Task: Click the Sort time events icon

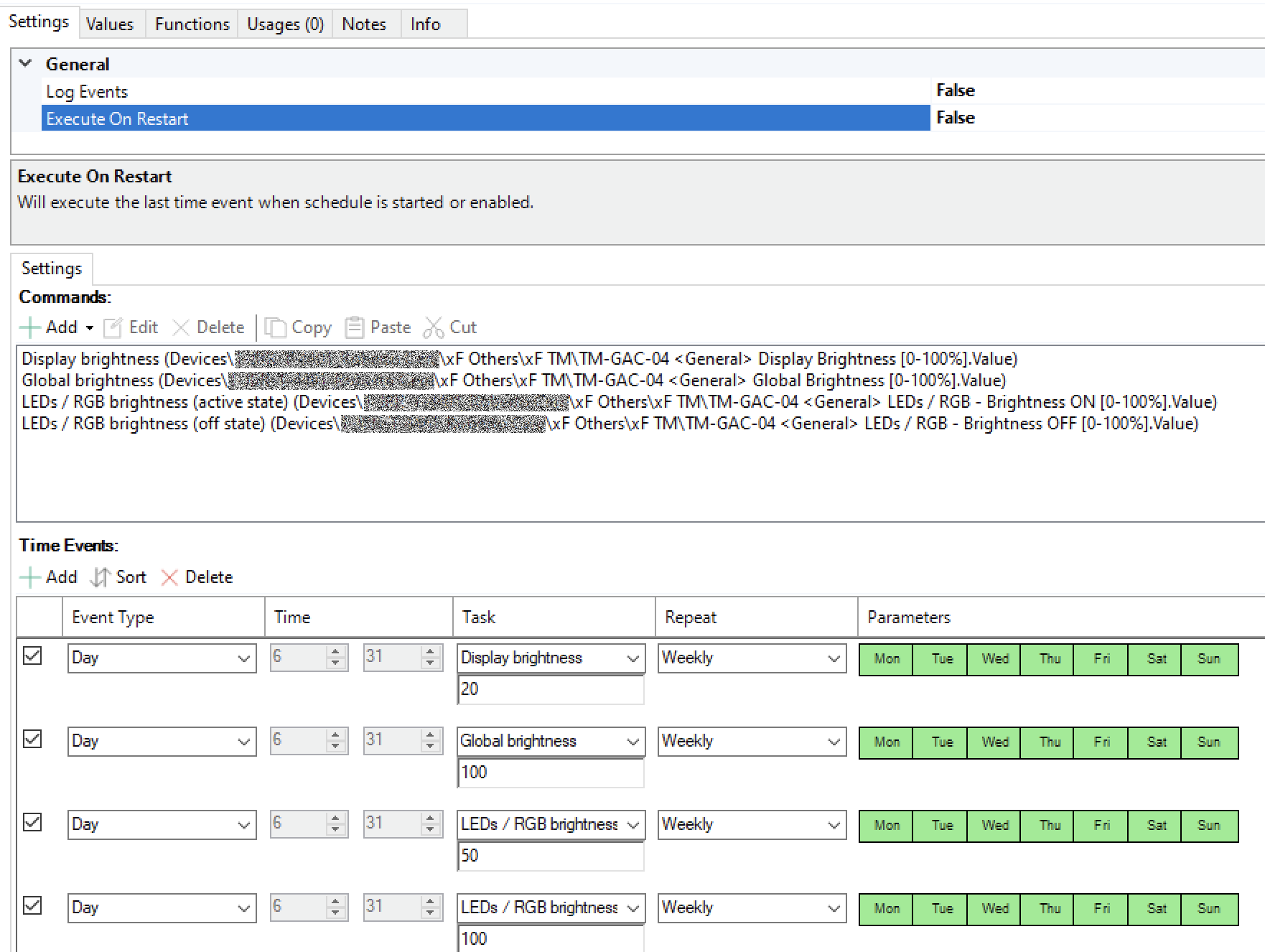Action: pyautogui.click(x=100, y=577)
